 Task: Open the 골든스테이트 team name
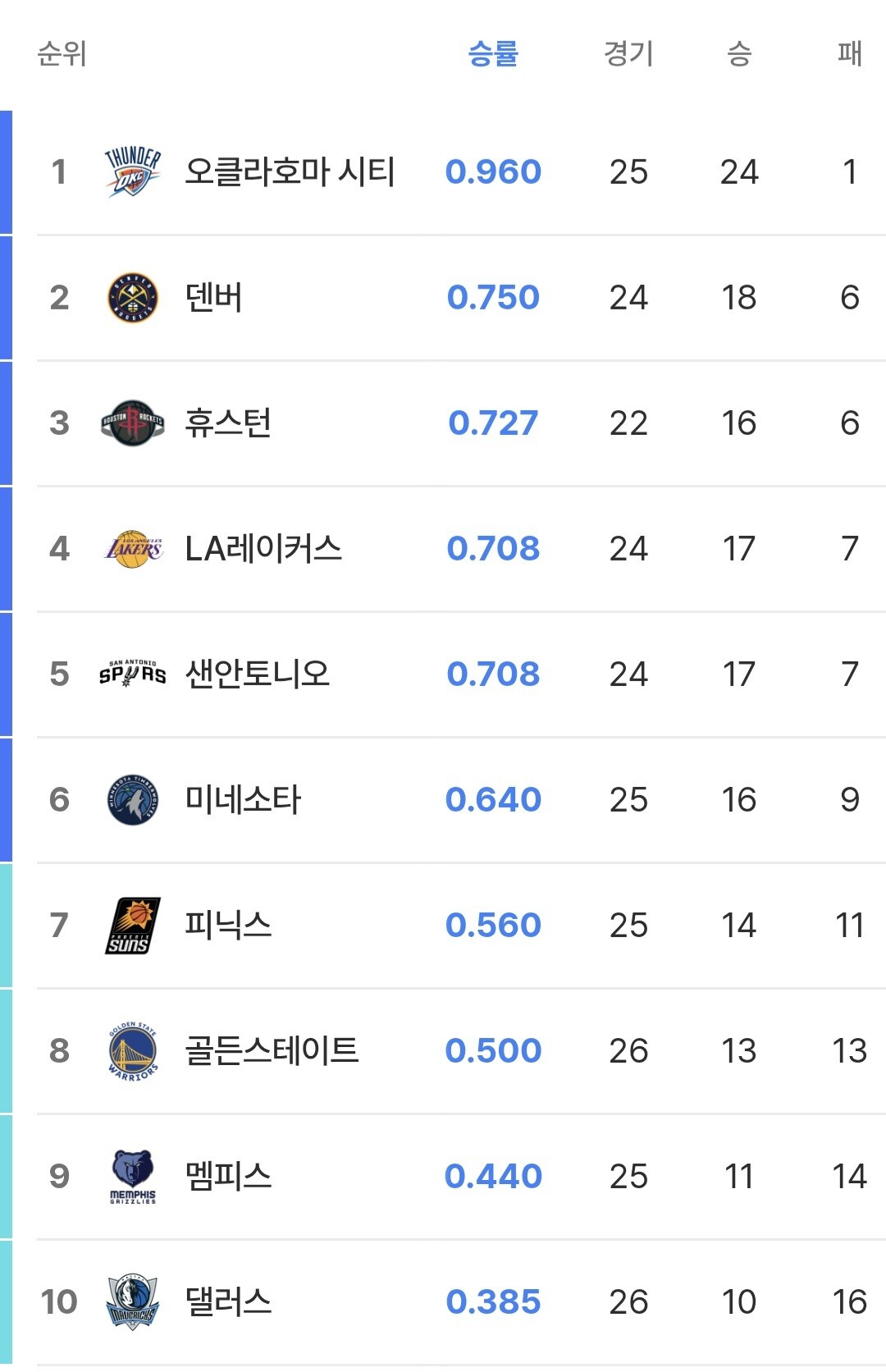coord(272,1051)
